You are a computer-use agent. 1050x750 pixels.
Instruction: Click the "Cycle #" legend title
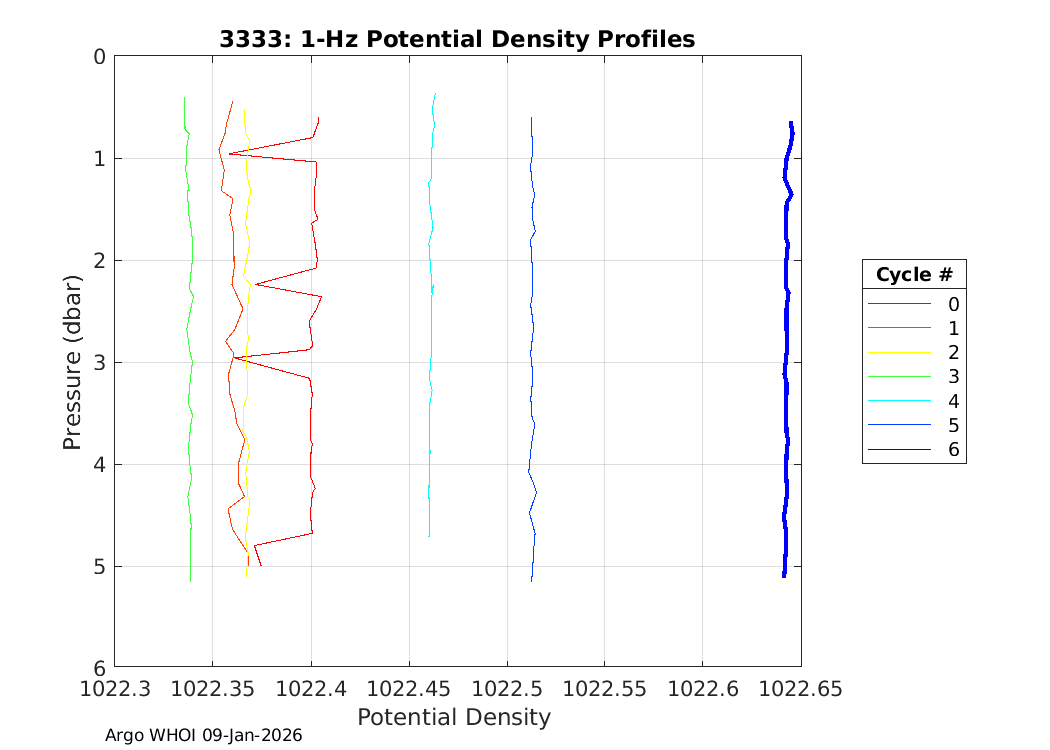(914, 275)
